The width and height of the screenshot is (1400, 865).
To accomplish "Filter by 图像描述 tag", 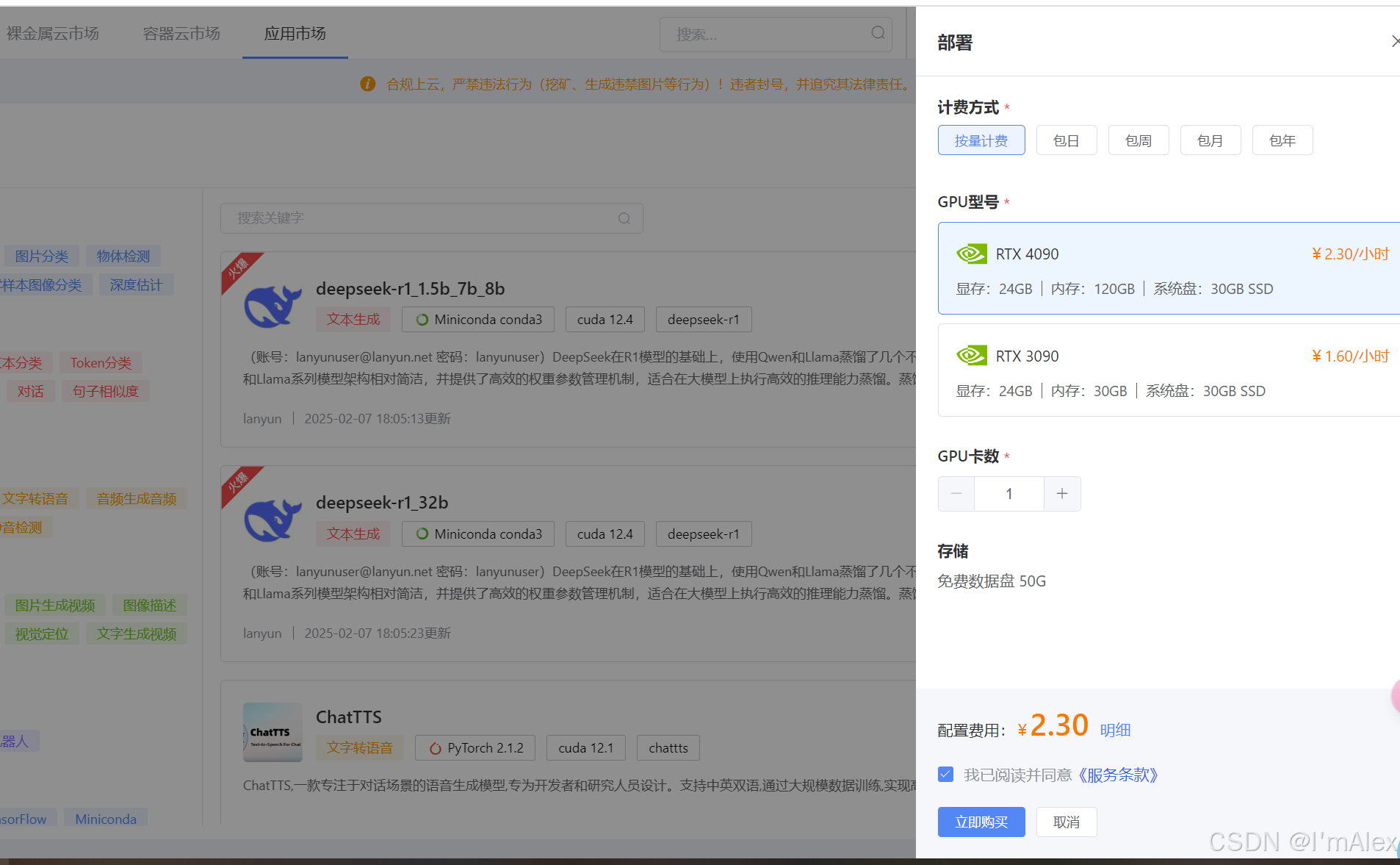I will tap(150, 605).
